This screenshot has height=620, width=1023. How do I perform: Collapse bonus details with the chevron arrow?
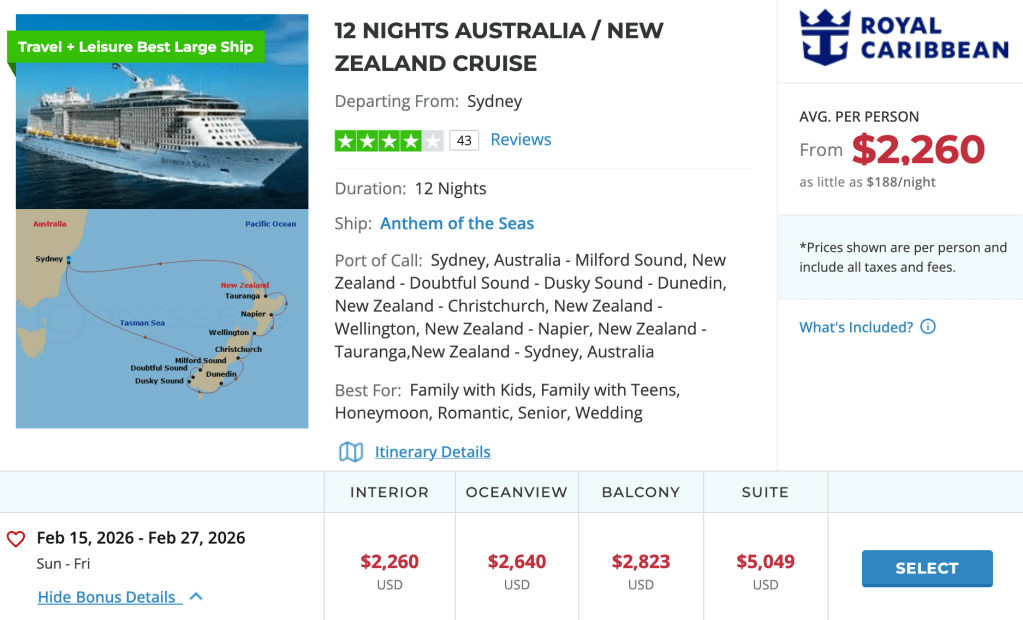[x=196, y=597]
